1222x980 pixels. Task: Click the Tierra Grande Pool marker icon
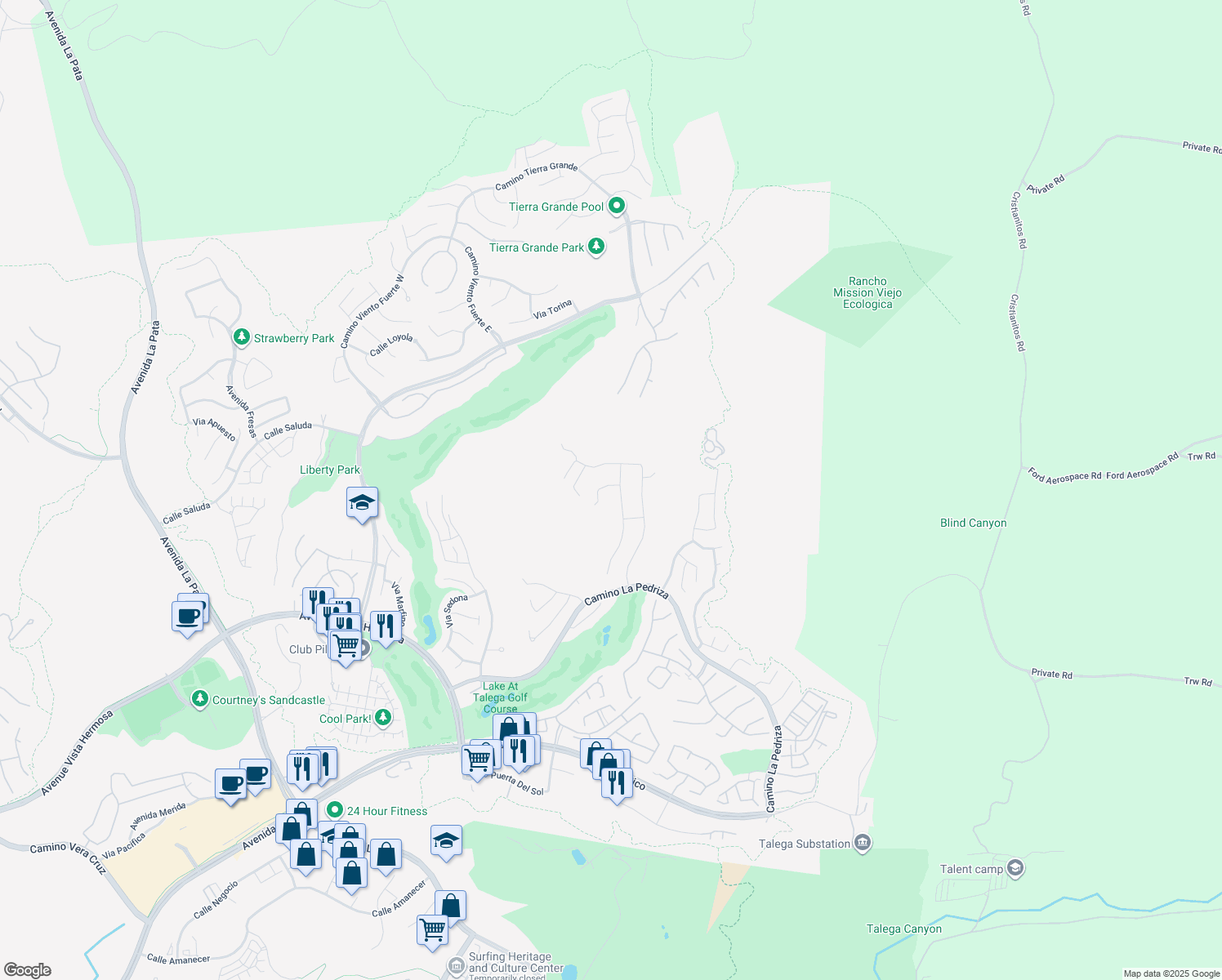[x=617, y=206]
